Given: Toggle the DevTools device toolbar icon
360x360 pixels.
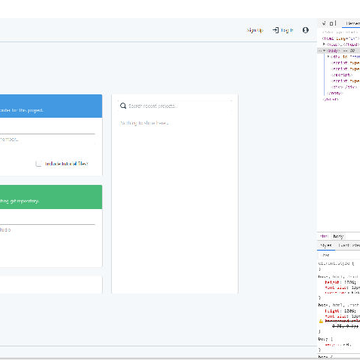Looking at the screenshot, I should [332, 23].
